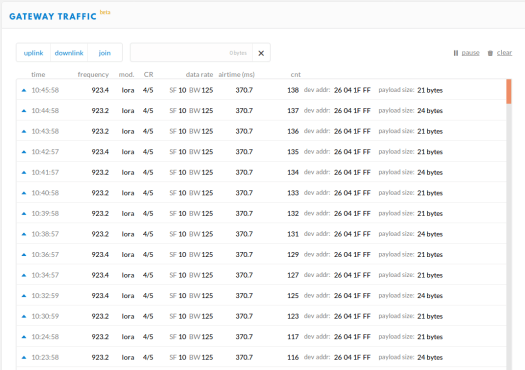Expand uplink arrow of 10:42:57 row
The height and width of the screenshot is (370, 525).
click(x=24, y=152)
